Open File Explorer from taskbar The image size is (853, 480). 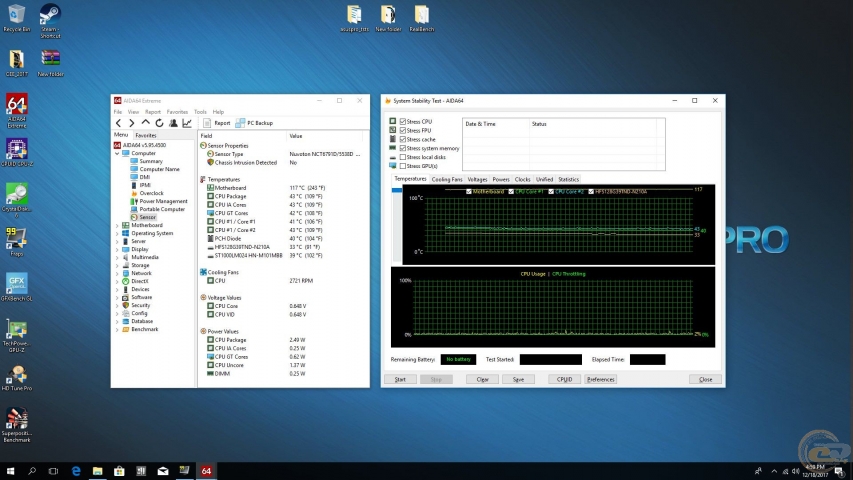(97, 471)
